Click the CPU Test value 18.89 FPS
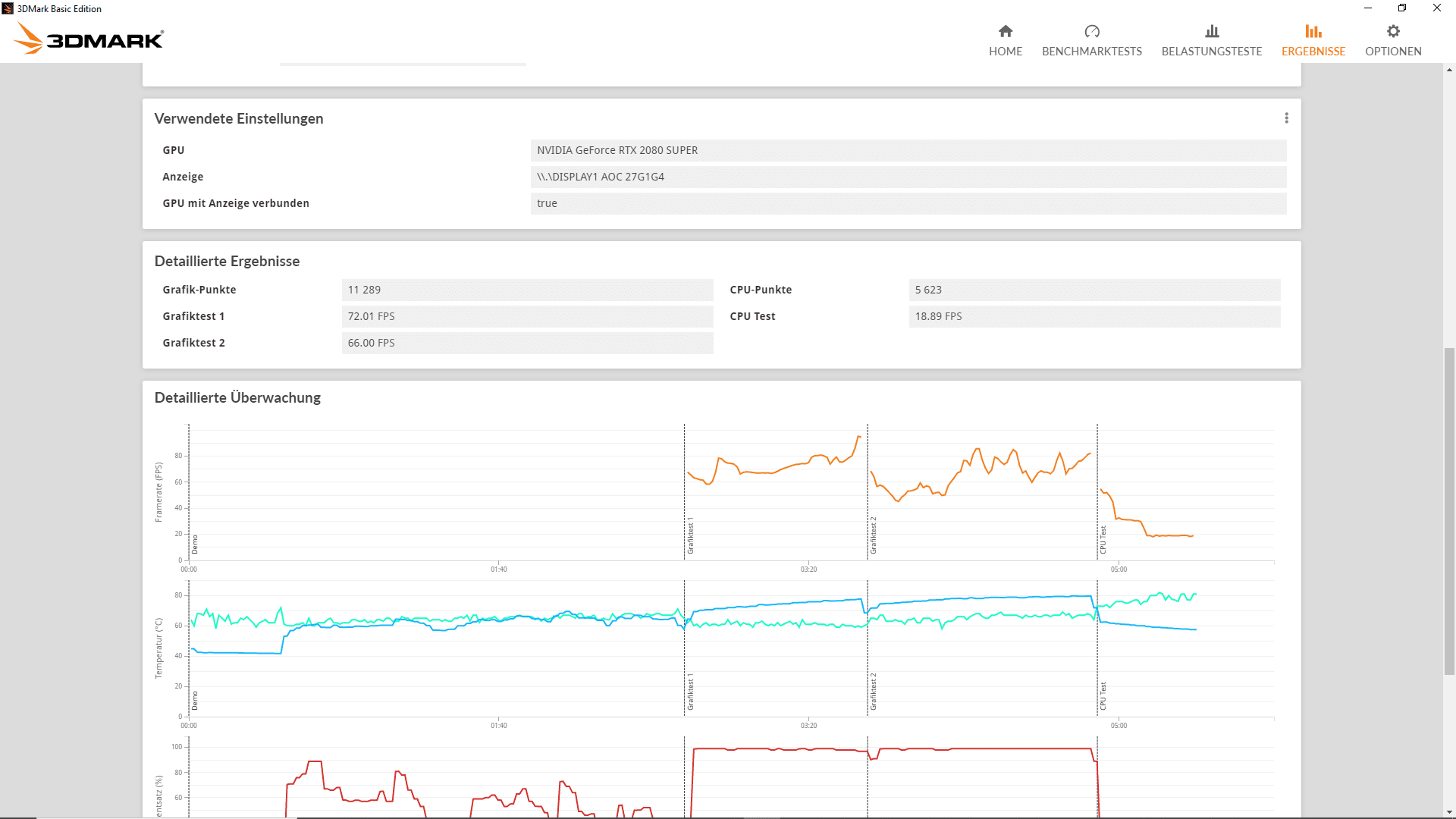The width and height of the screenshot is (1456, 819). click(1094, 316)
